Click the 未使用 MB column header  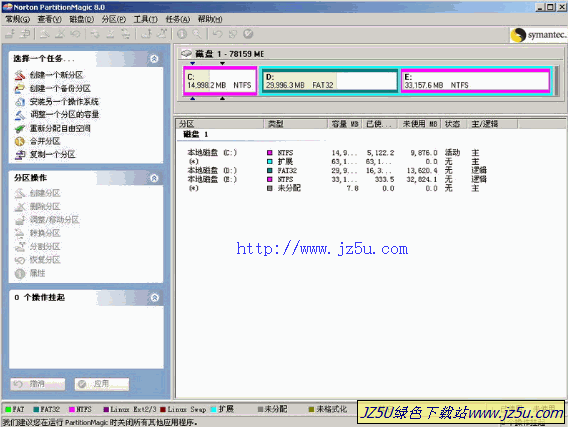point(419,124)
